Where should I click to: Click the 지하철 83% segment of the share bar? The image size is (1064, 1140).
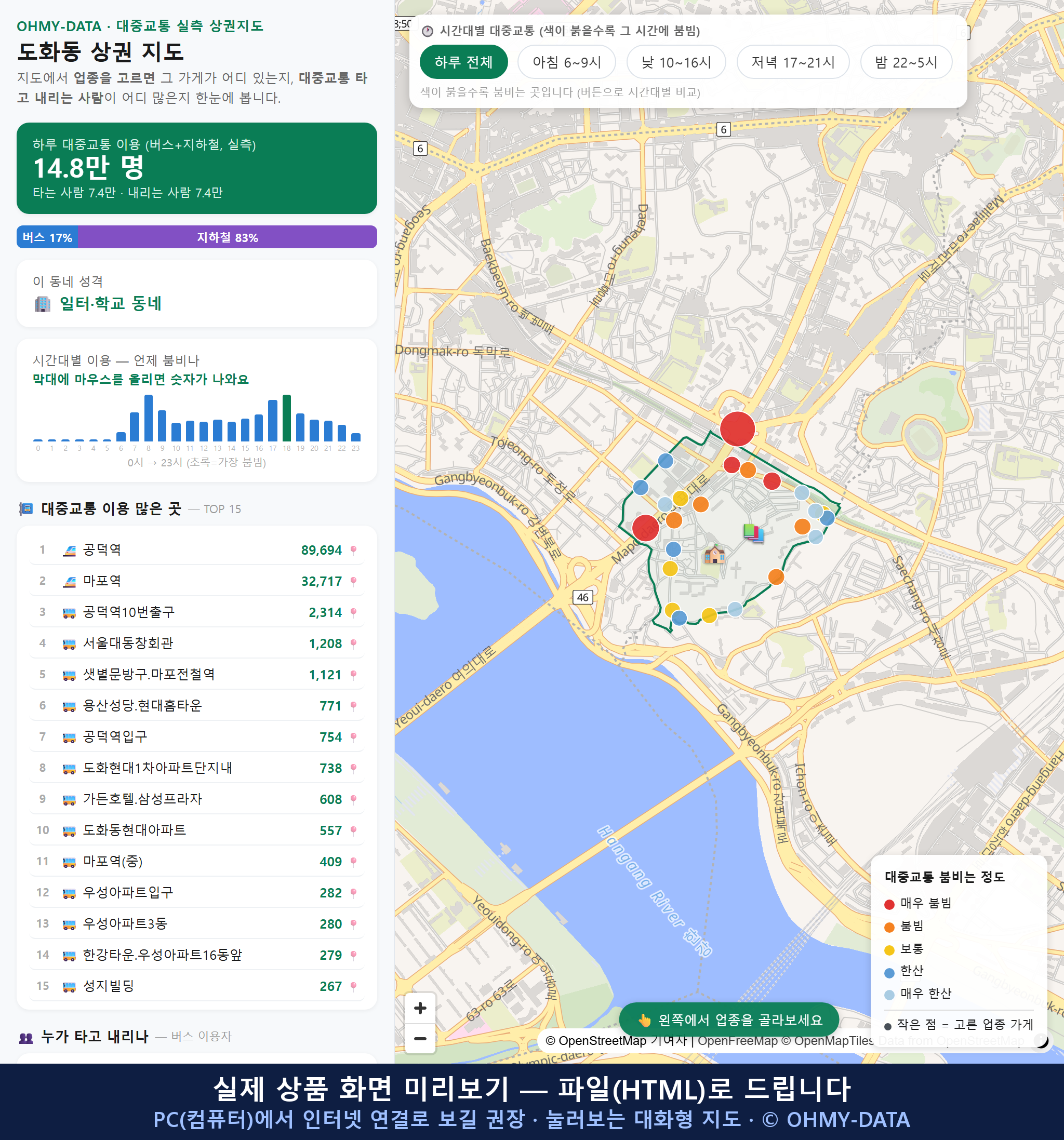[x=227, y=237]
